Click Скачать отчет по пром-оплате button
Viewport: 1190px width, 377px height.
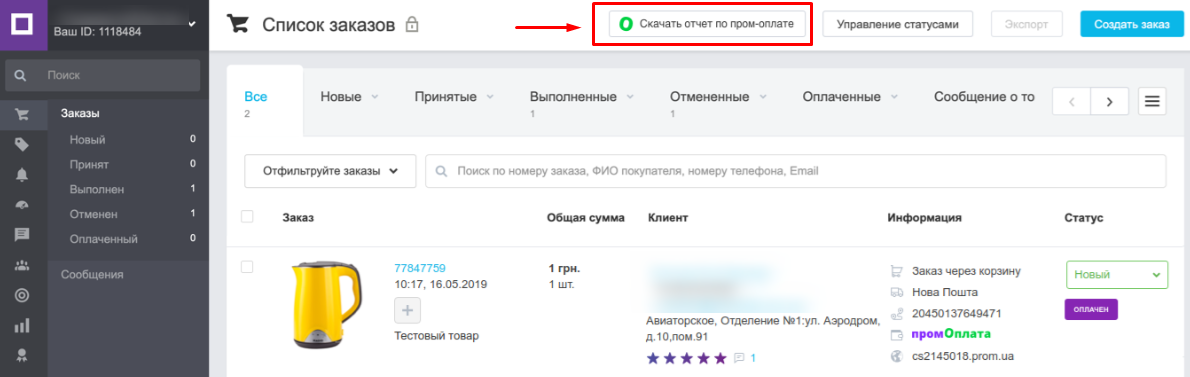pyautogui.click(x=707, y=24)
